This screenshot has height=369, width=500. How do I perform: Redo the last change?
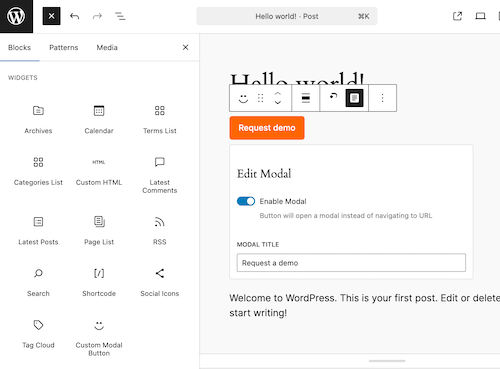97,16
